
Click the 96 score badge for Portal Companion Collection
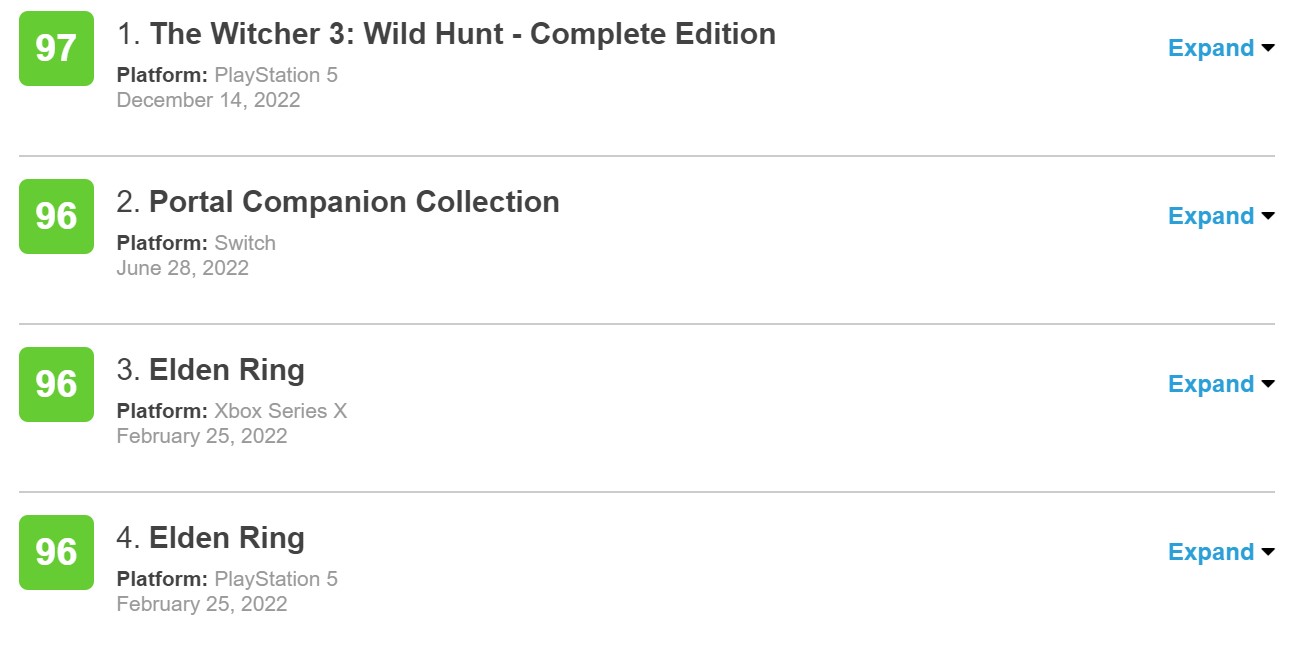[56, 216]
